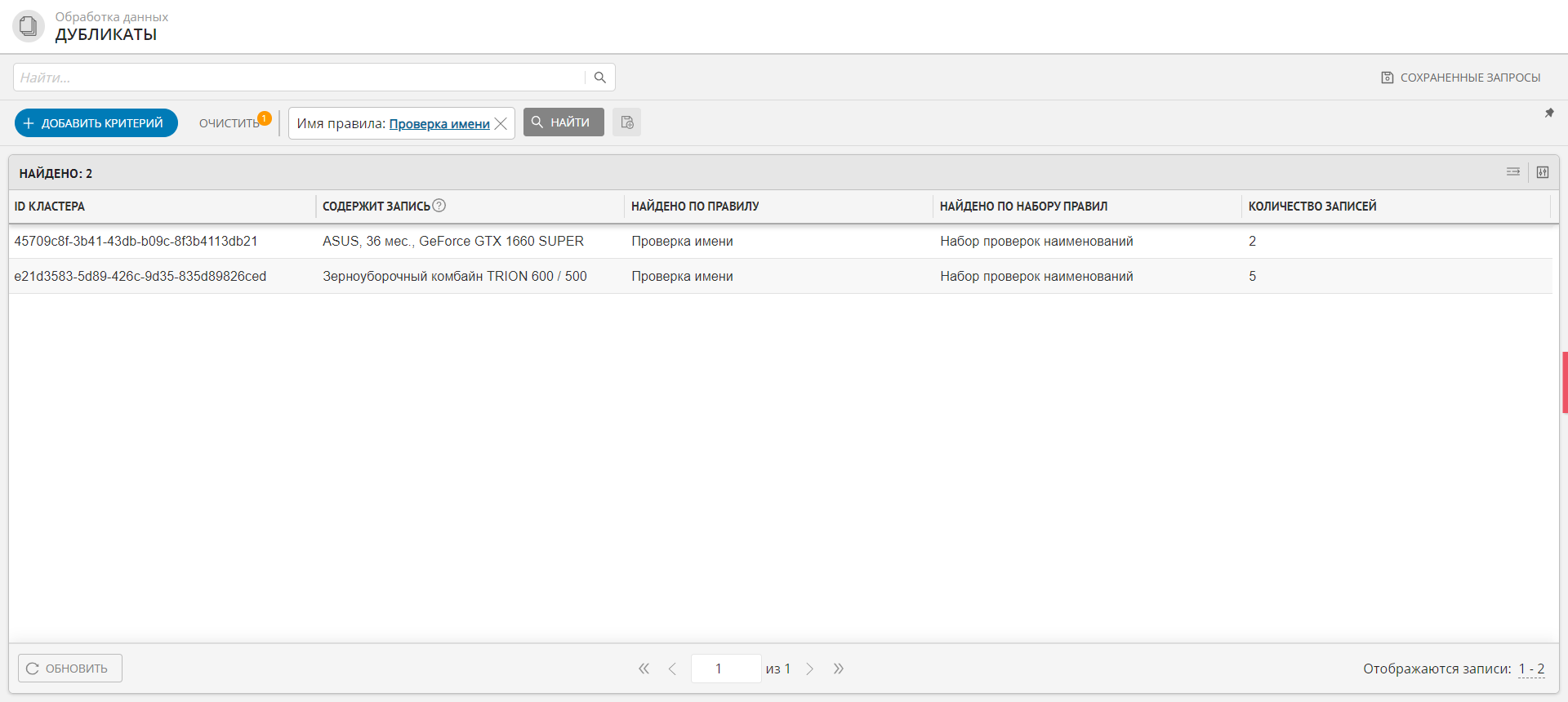This screenshot has width=1568, height=702.
Task: Click the Дубликаты page icon in header
Action: (x=29, y=26)
